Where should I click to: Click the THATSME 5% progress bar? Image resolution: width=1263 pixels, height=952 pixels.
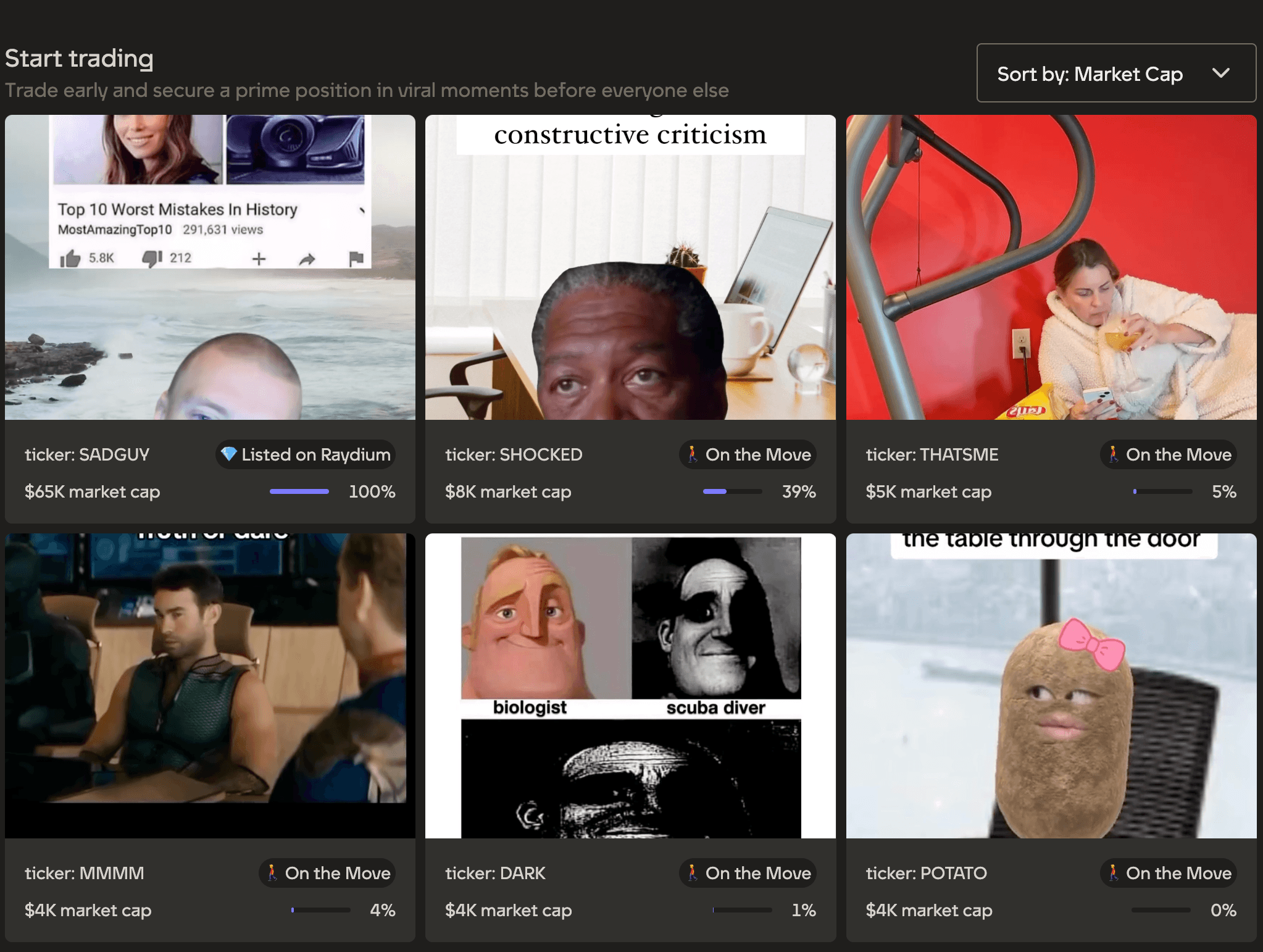(1162, 491)
